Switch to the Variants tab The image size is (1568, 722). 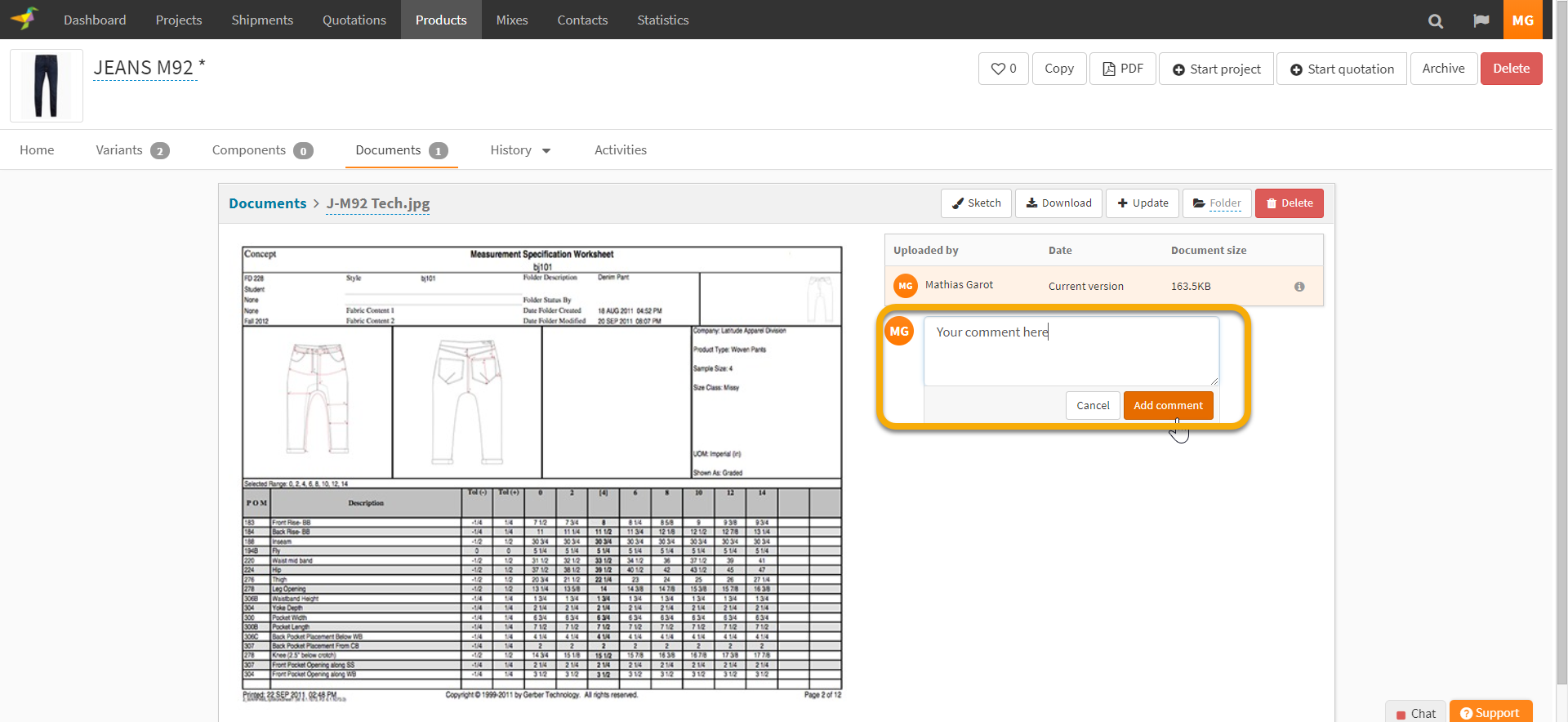click(x=131, y=150)
